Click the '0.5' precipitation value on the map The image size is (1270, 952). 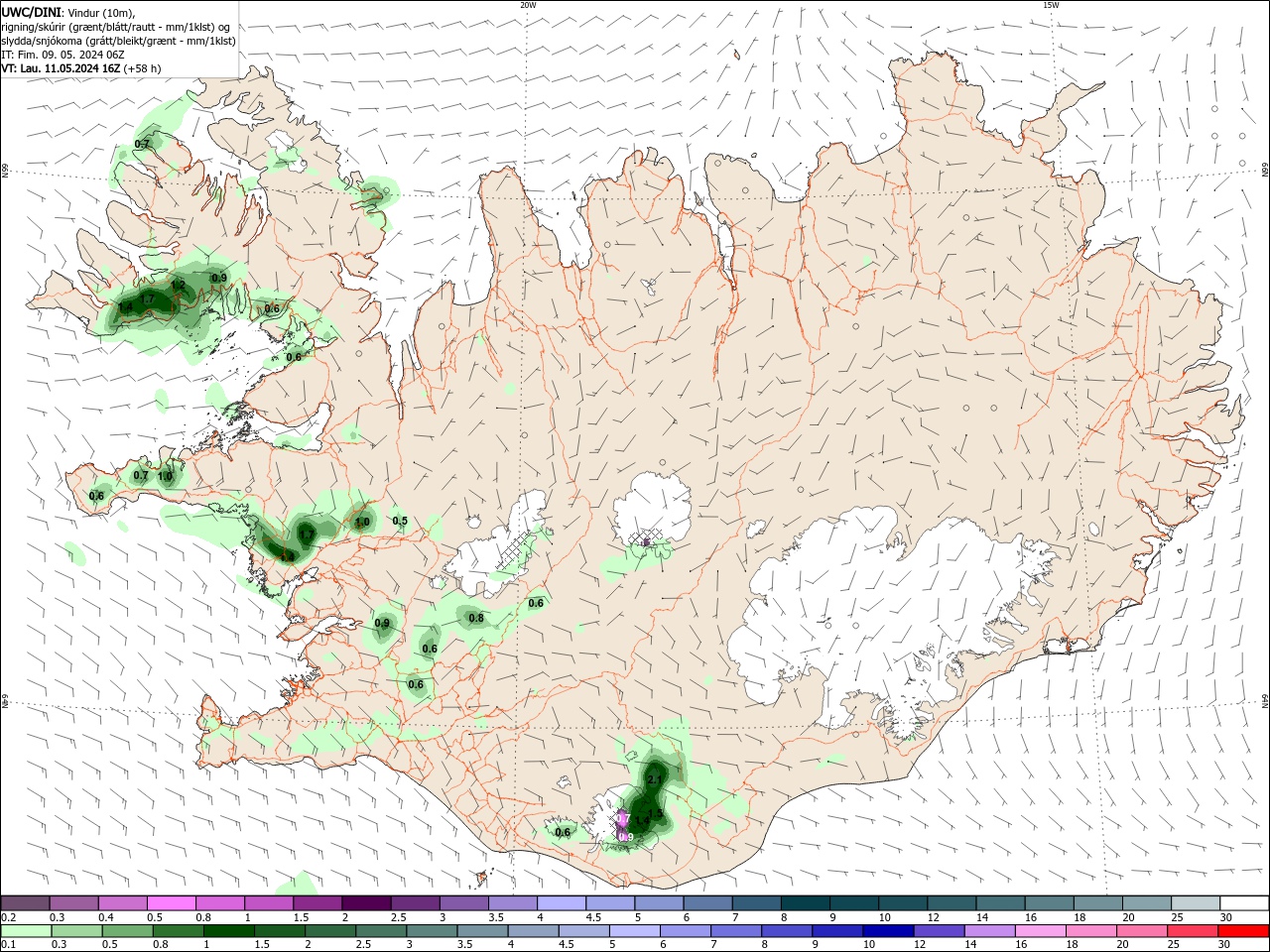400,521
